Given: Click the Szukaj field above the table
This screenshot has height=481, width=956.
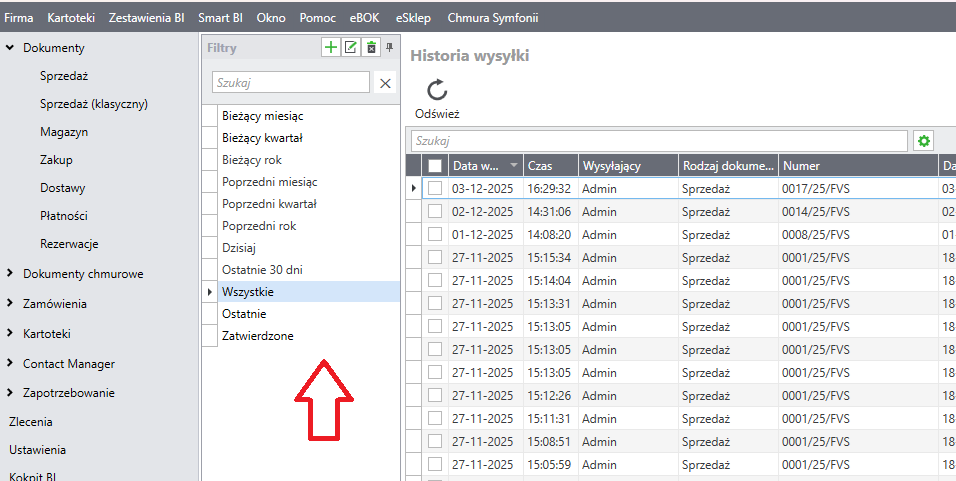Looking at the screenshot, I should click(x=658, y=141).
